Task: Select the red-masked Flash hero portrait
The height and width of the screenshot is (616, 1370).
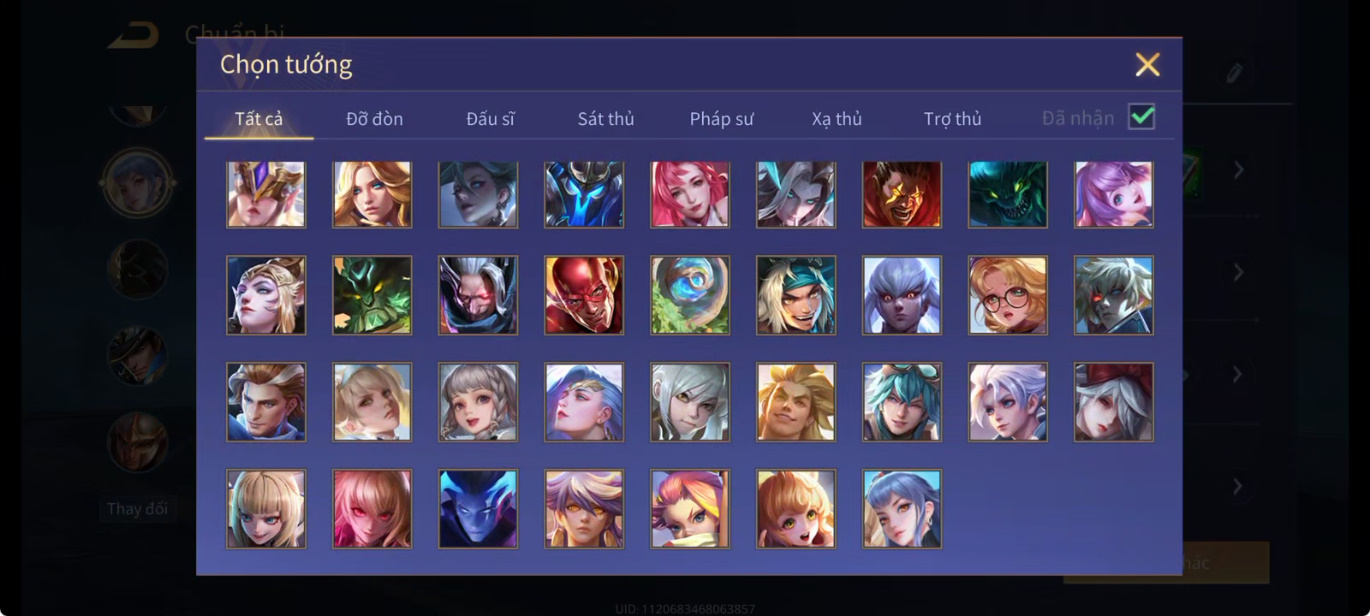Action: coord(584,295)
